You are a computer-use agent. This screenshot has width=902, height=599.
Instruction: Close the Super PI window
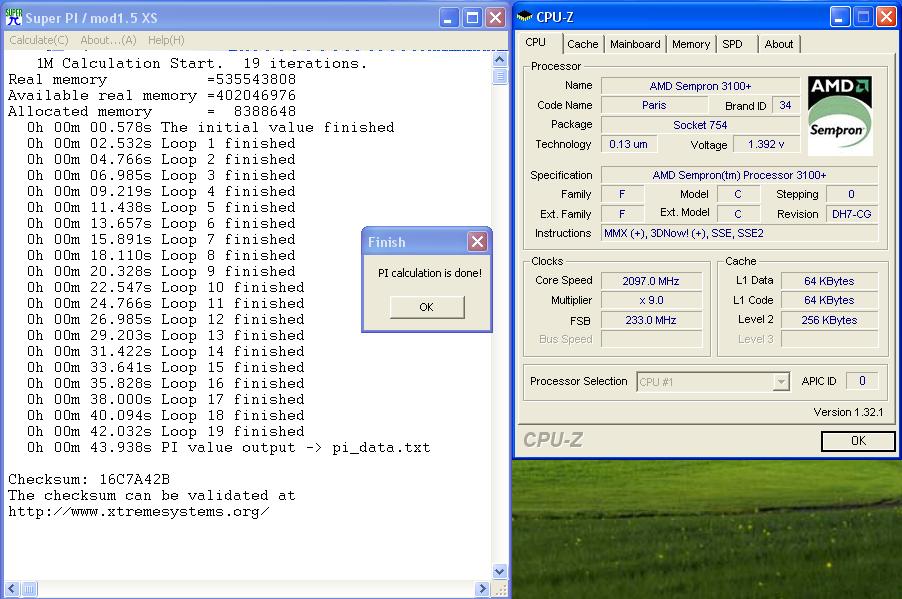[x=495, y=18]
